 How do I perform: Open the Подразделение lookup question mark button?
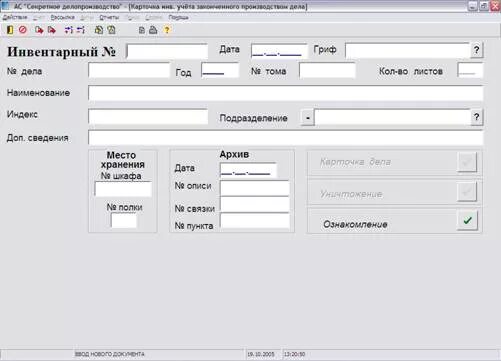coord(477,117)
